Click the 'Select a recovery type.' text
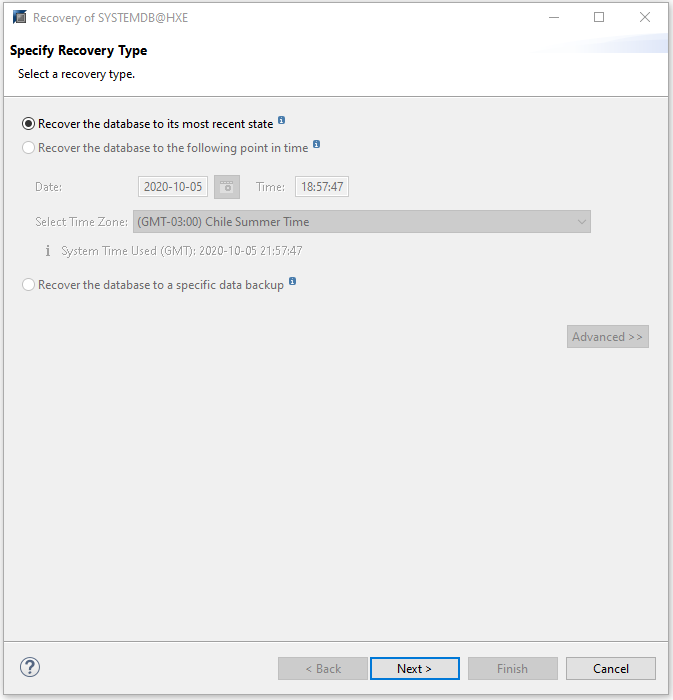 76,74
